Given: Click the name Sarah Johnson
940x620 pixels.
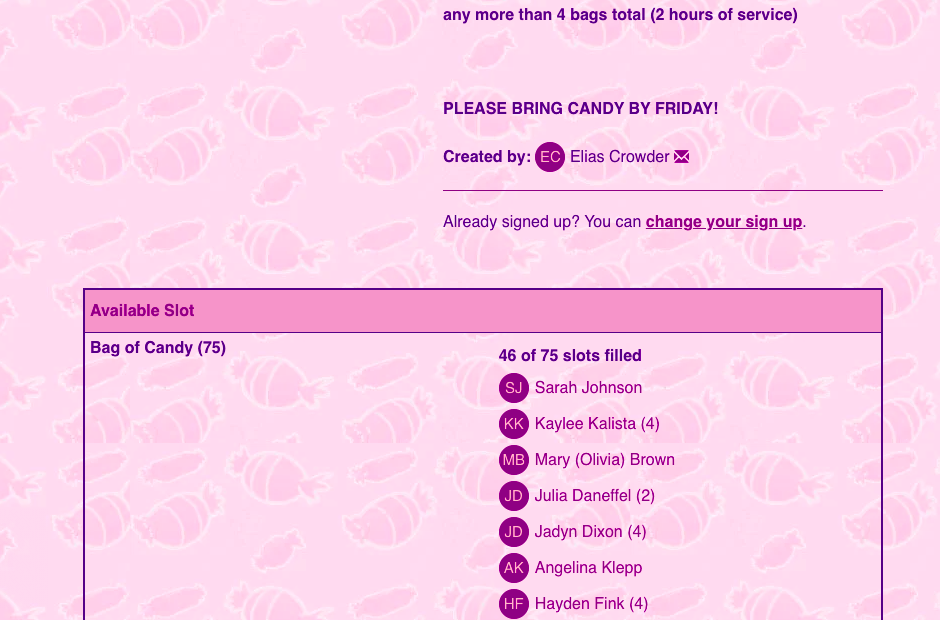Looking at the screenshot, I should tap(588, 388).
